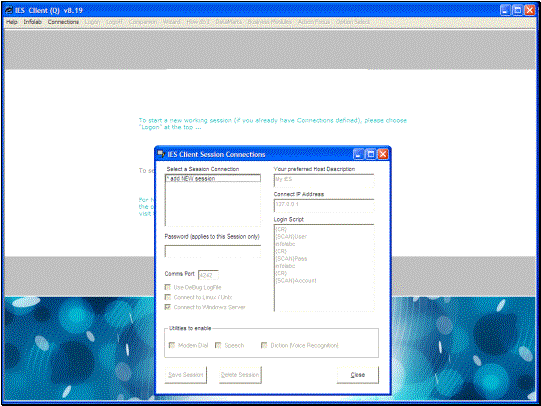Open the Infolab menu

click(32, 22)
